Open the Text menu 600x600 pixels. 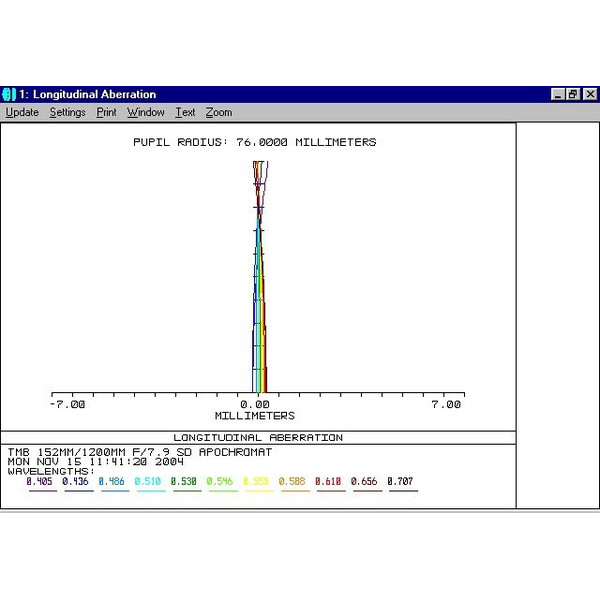(x=185, y=113)
